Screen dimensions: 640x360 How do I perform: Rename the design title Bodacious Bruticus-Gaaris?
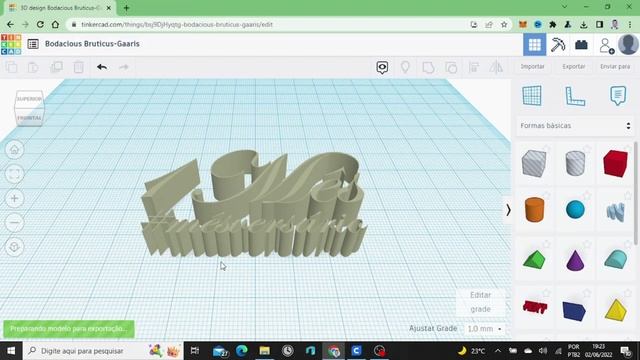[92, 44]
